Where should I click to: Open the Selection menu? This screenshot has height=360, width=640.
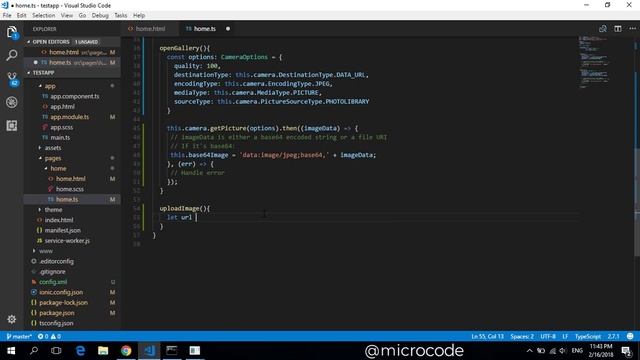(44, 16)
